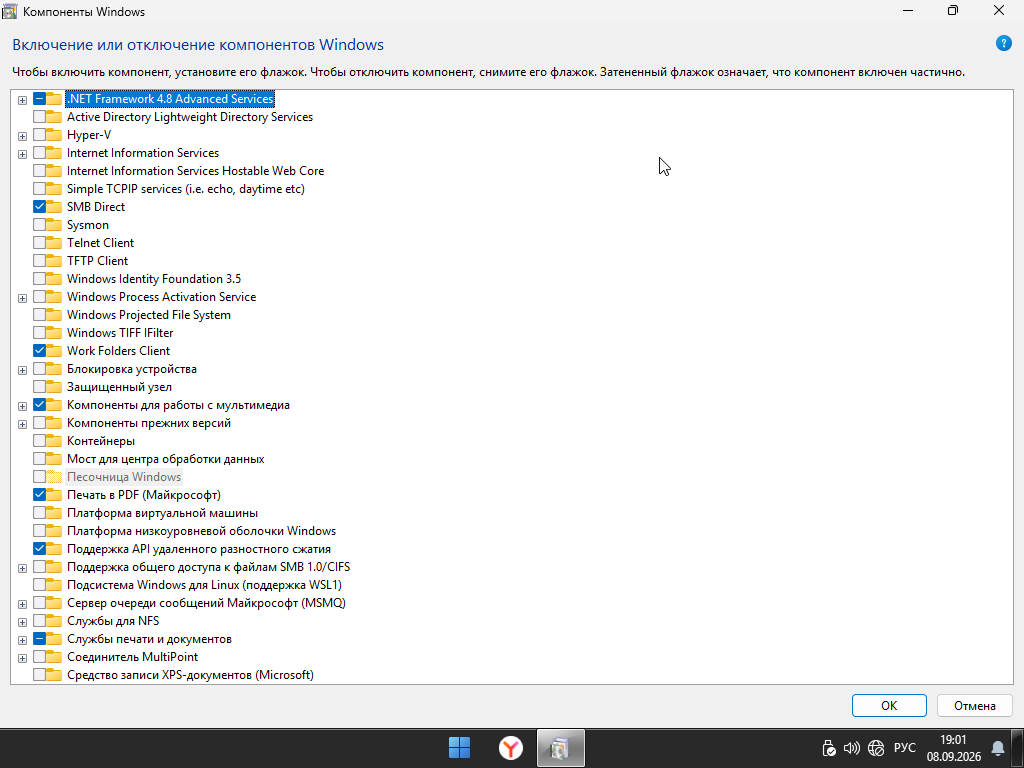
Task: Uncheck the SMB Direct checkbox
Action: pyautogui.click(x=39, y=206)
